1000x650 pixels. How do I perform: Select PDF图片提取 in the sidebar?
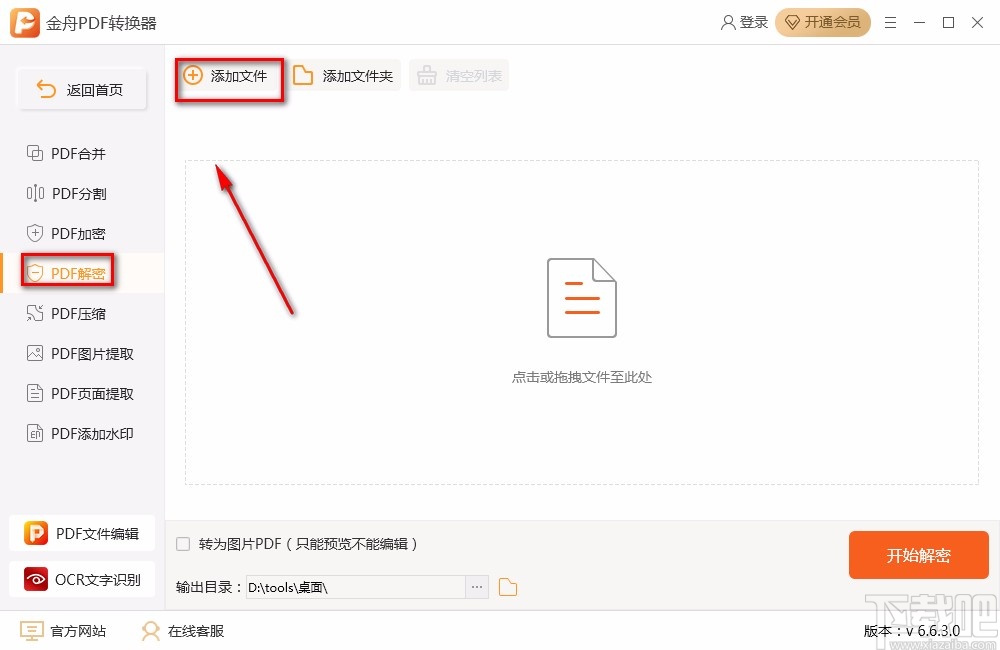[x=82, y=353]
